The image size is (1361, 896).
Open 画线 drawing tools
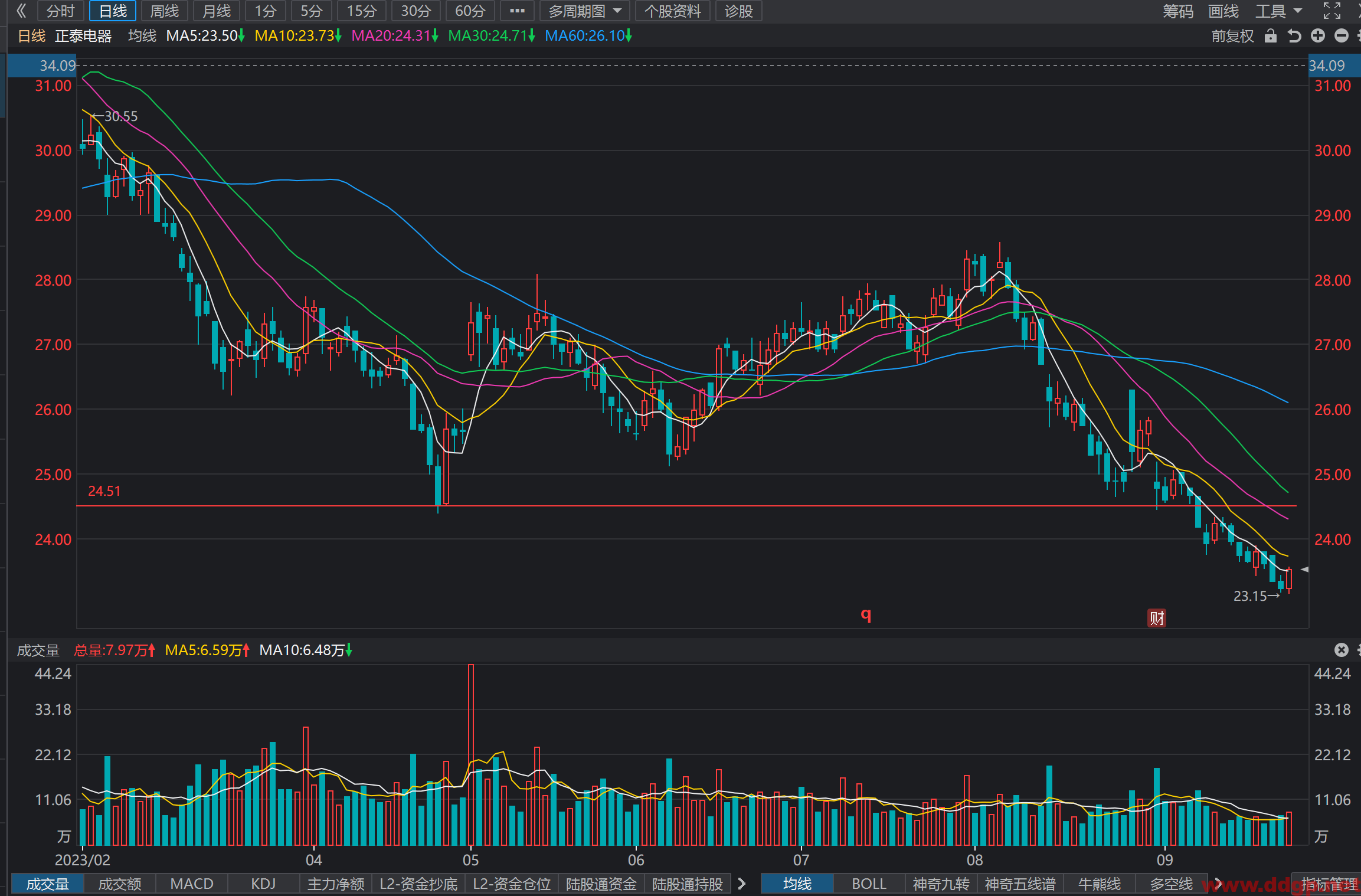[1223, 11]
